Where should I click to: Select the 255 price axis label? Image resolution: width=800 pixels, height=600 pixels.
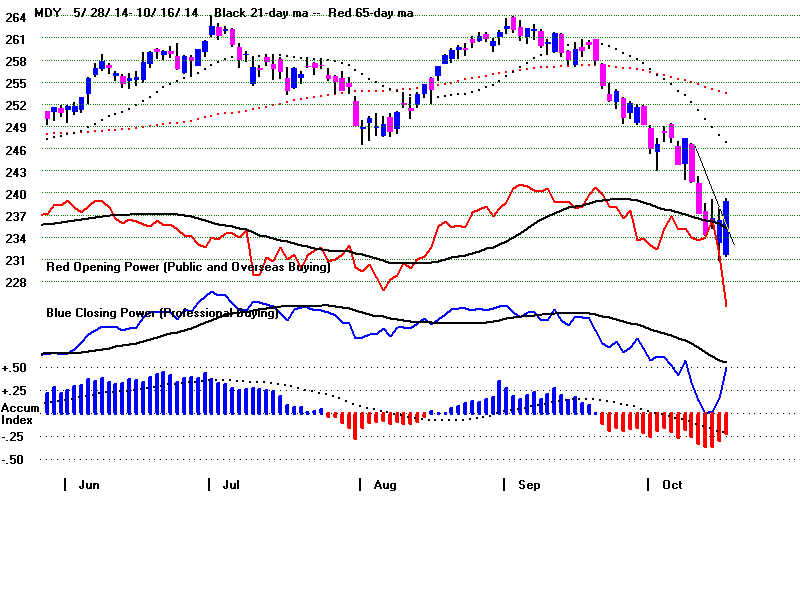pos(15,83)
